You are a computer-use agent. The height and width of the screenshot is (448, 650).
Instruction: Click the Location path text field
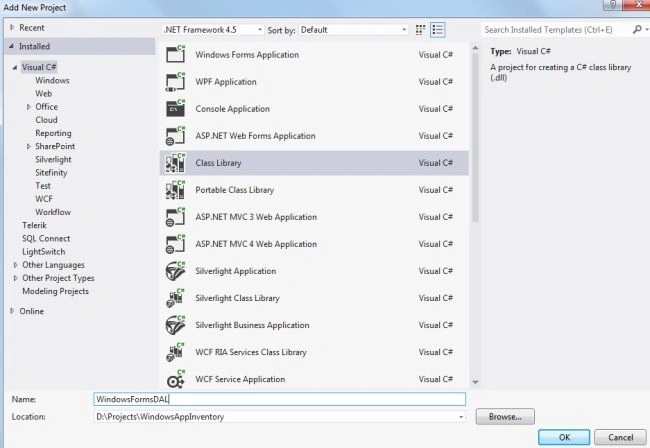[275, 417]
